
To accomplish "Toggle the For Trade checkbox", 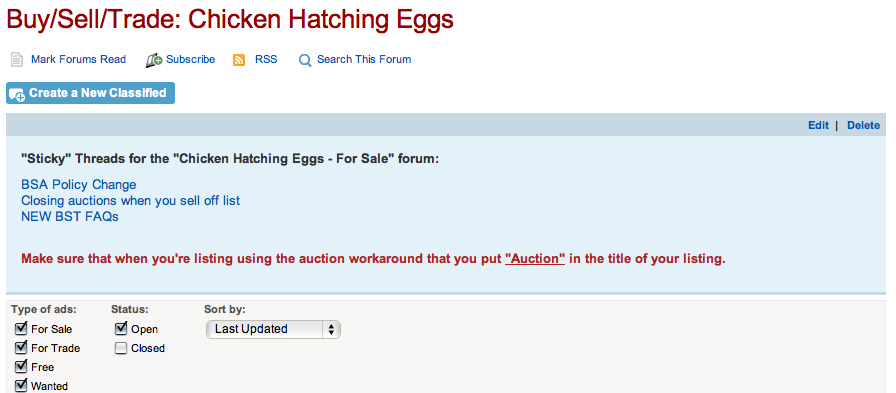I will pyautogui.click(x=21, y=347).
